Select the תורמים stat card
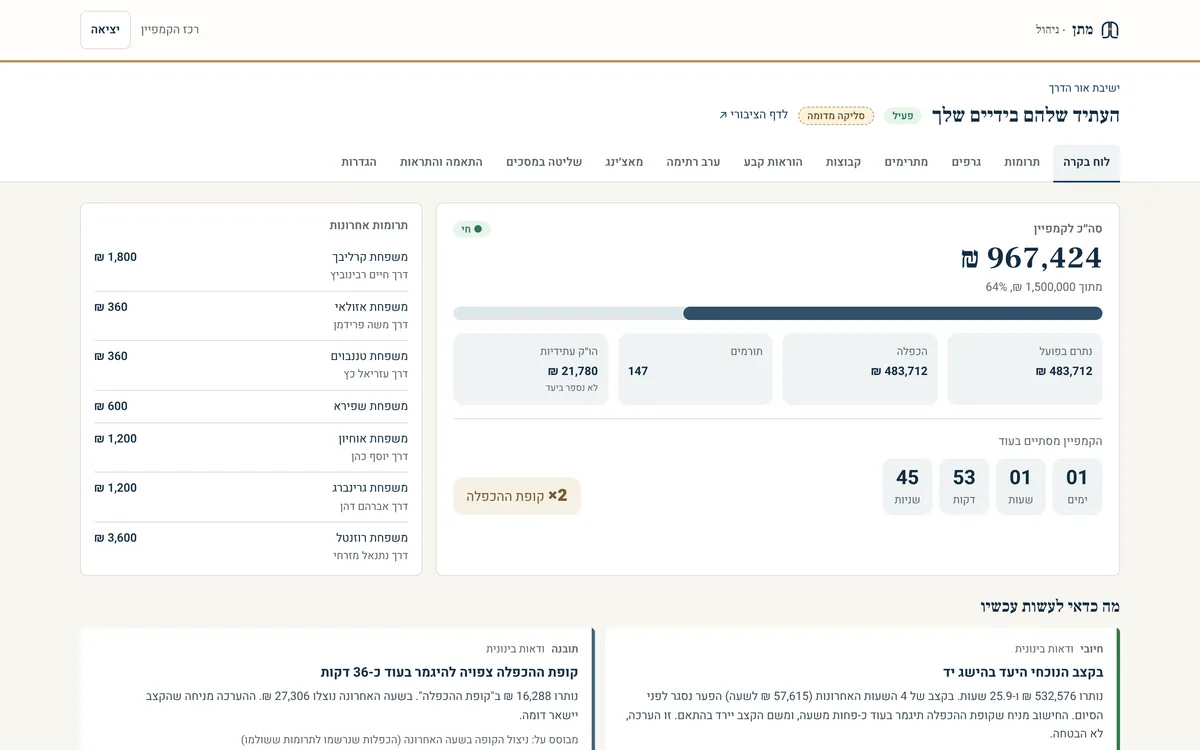The height and width of the screenshot is (750, 1200). pos(695,369)
